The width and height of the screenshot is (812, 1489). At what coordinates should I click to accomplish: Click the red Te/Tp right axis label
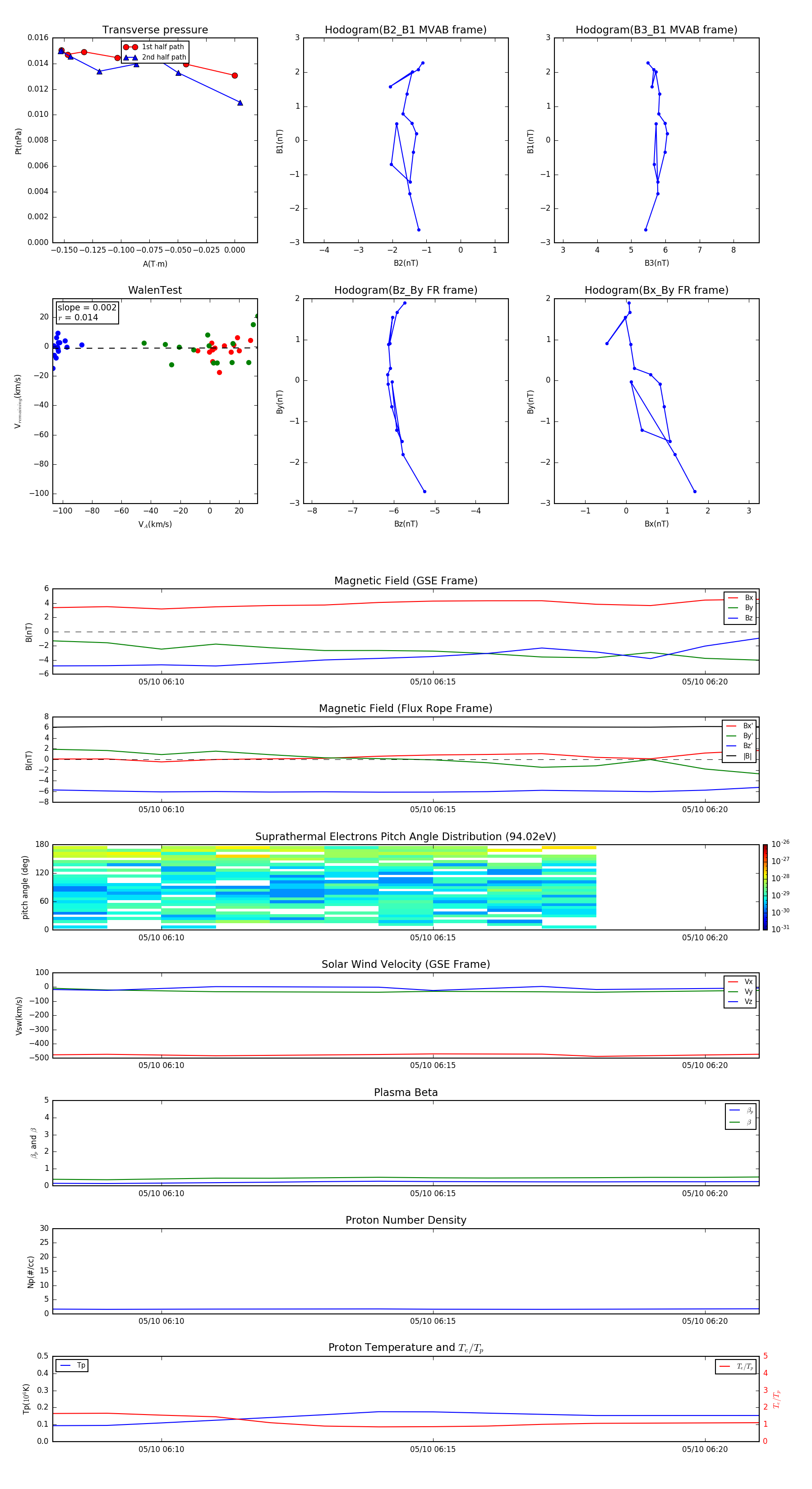(x=777, y=1399)
